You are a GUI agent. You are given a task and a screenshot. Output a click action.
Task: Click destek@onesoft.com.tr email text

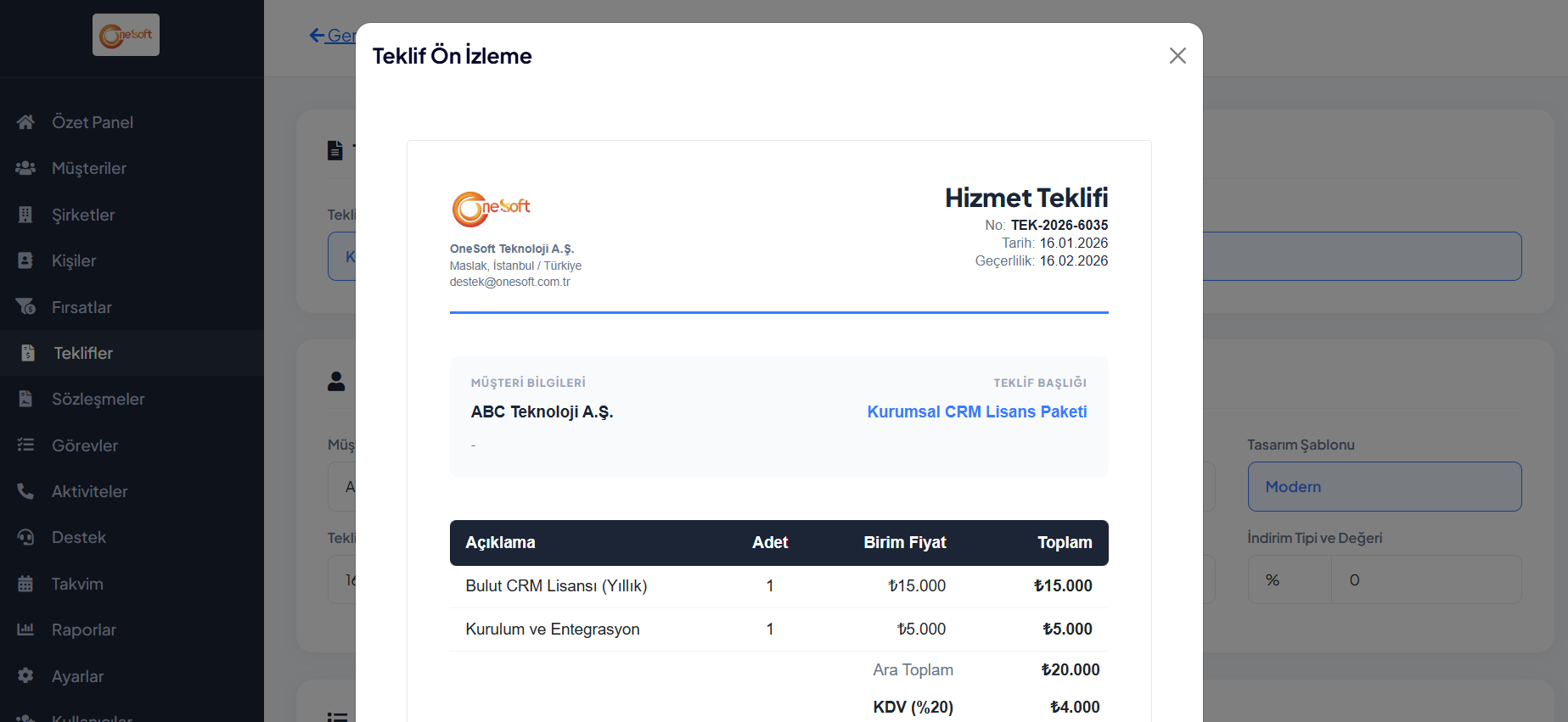509,282
